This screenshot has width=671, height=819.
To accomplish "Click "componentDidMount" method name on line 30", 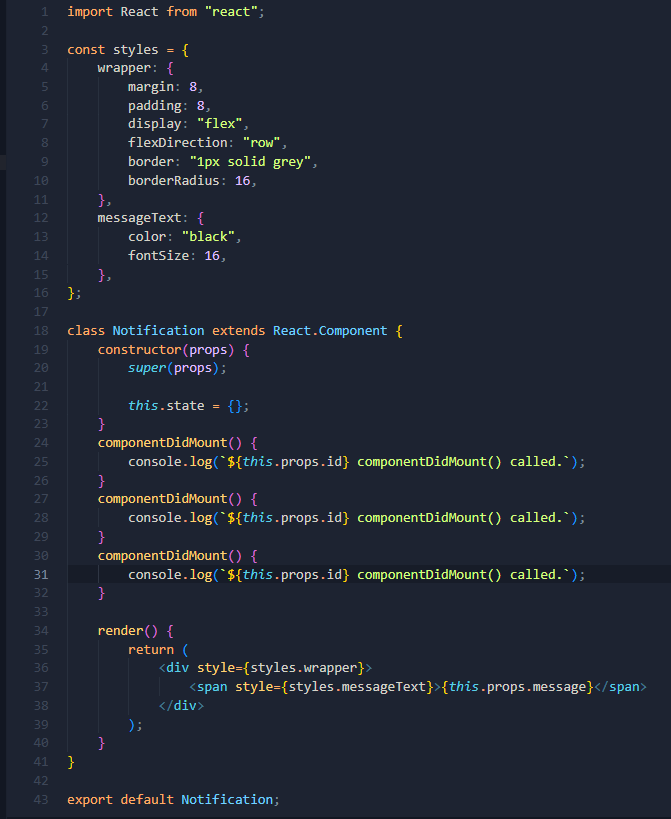I will 162,556.
